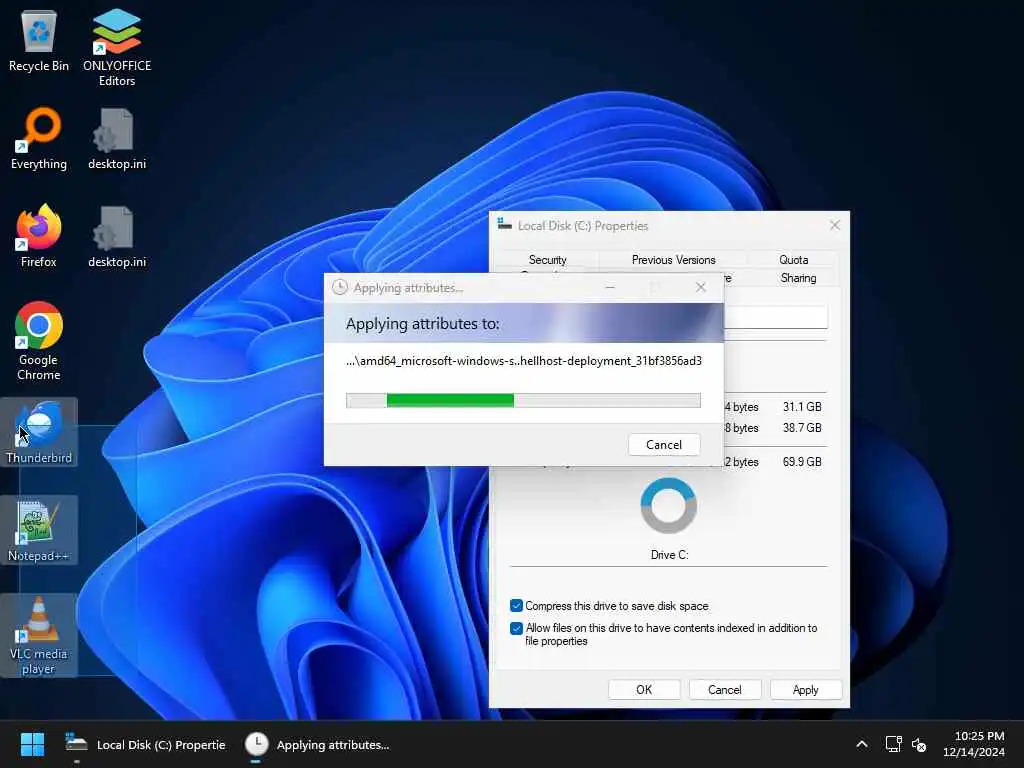
Task: Select the upper desktop.ini file icon
Action: [x=117, y=138]
